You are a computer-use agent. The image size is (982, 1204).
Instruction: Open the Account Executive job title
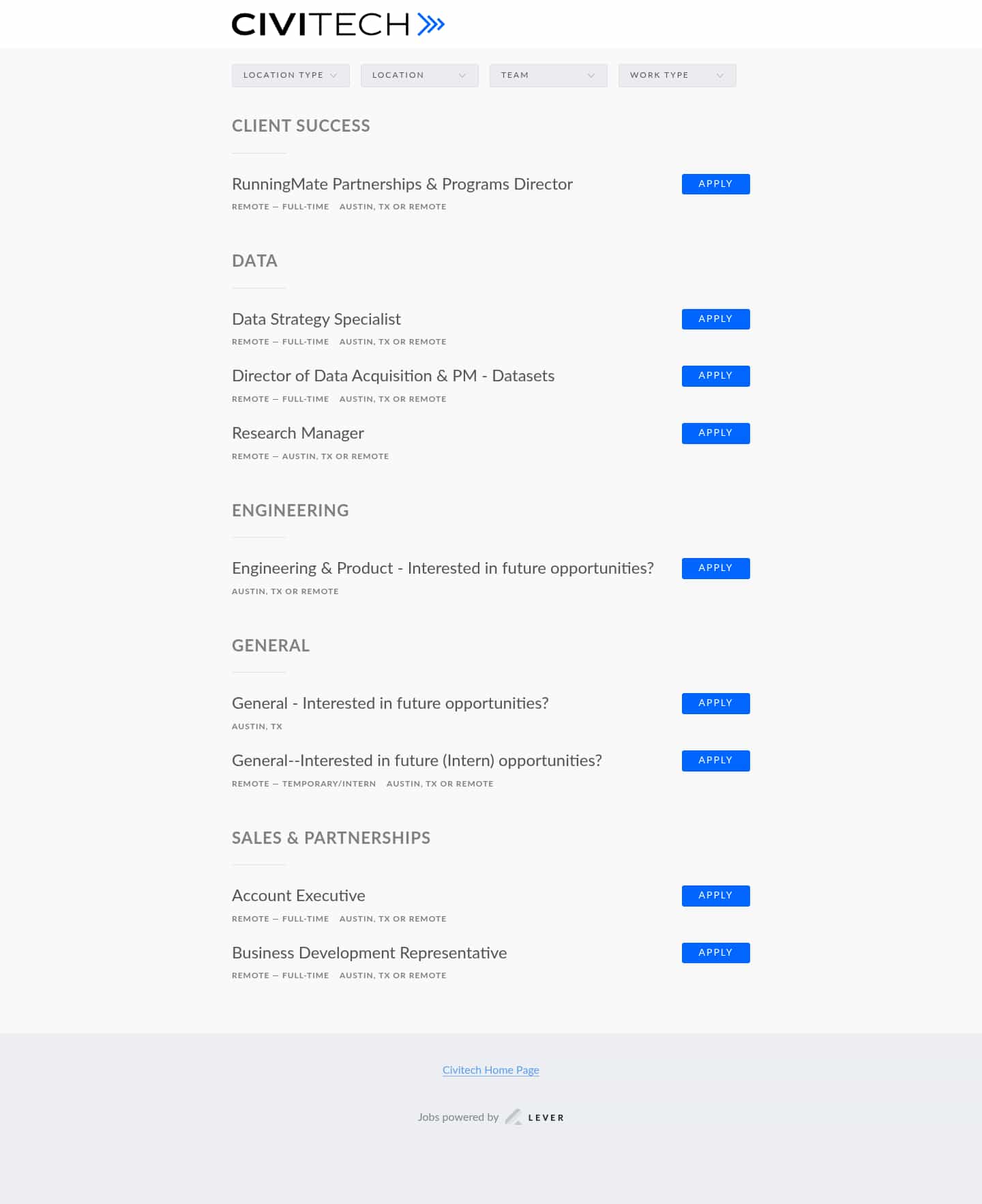299,896
